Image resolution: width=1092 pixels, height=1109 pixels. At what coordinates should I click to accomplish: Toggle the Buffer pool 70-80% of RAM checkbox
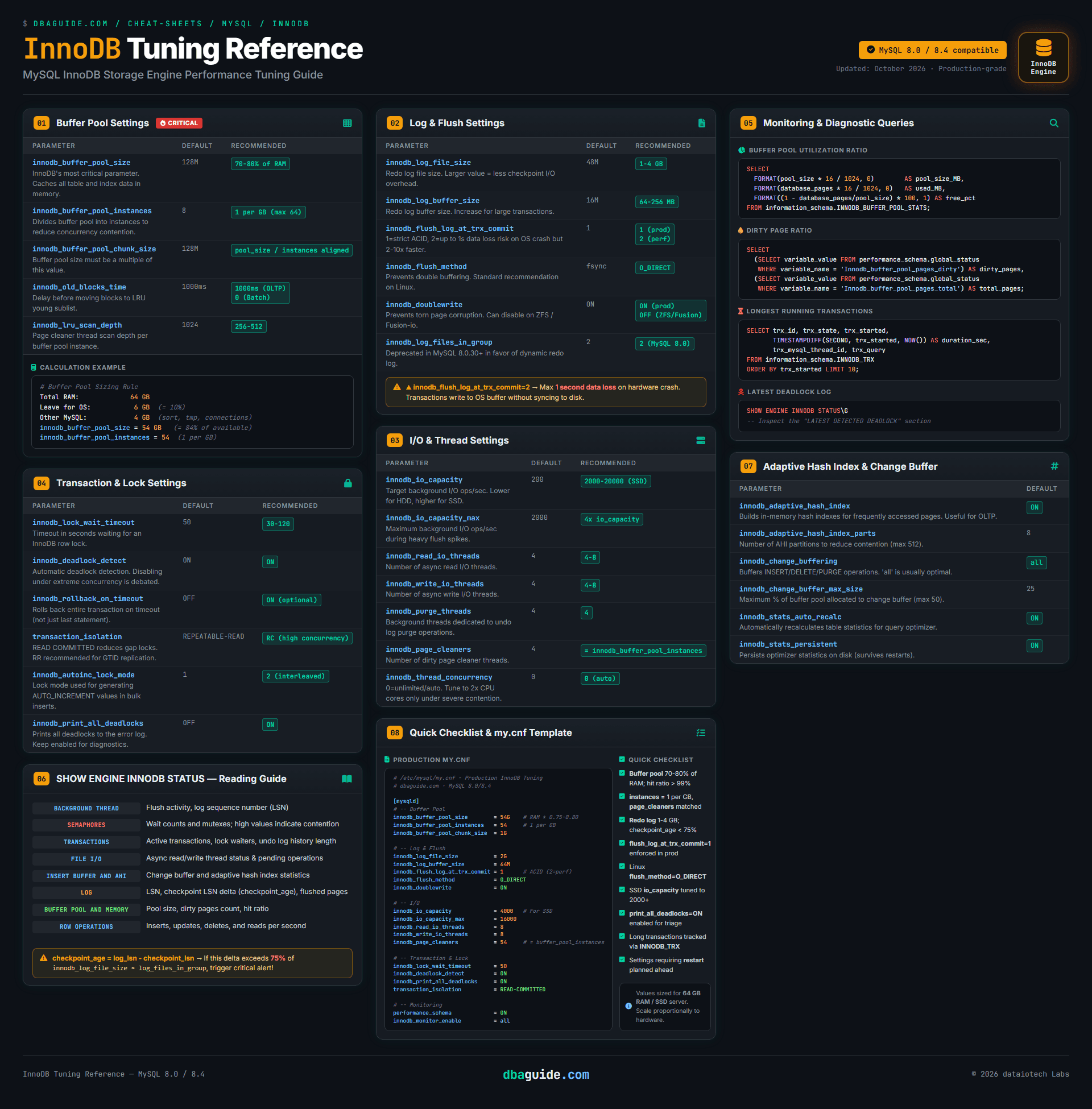[x=622, y=773]
